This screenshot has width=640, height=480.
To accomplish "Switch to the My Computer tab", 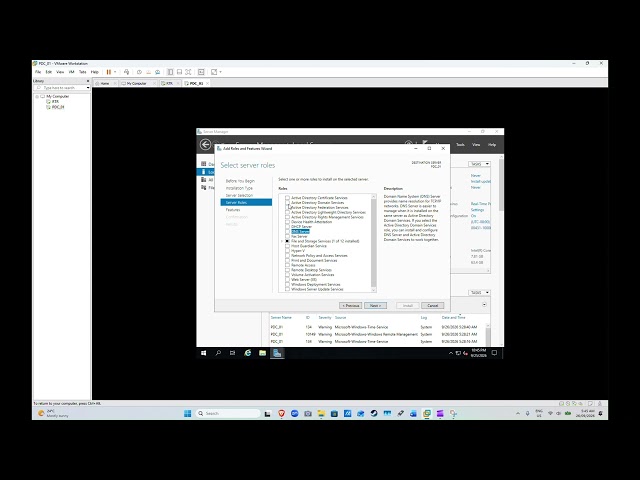I will coord(136,83).
